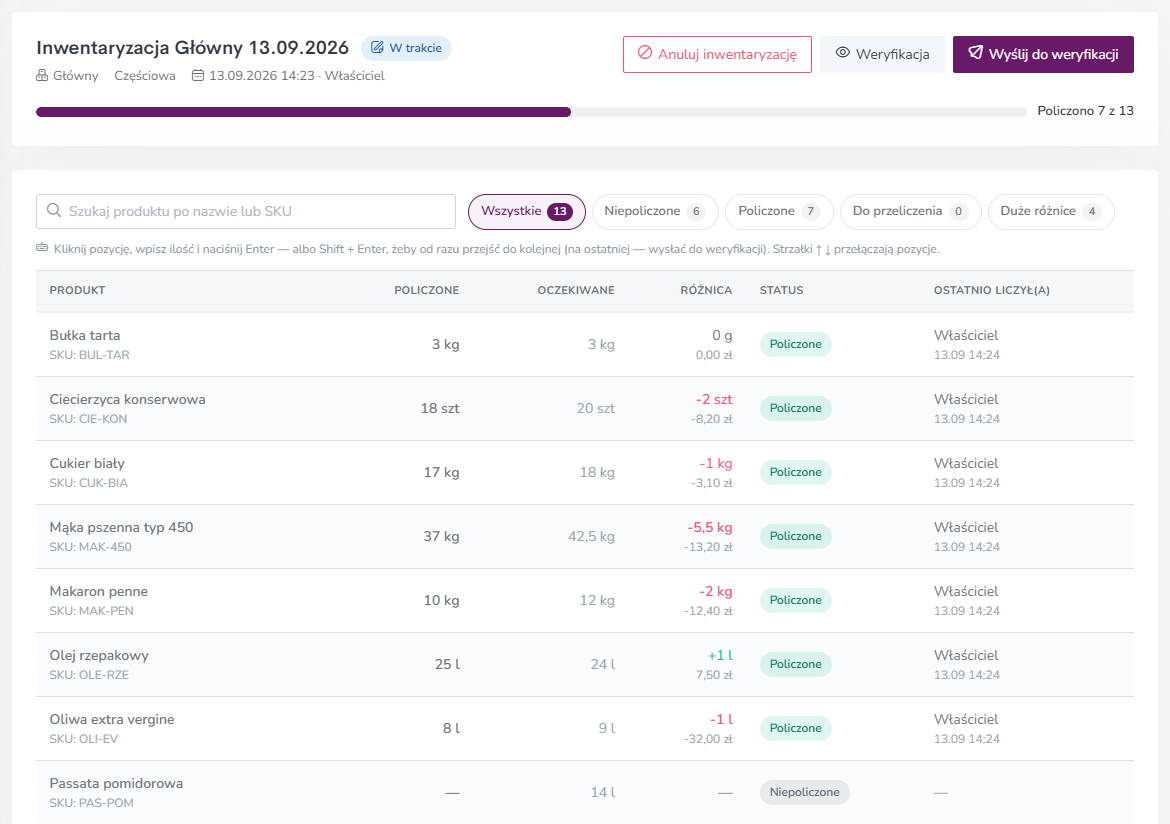Click the calendar icon beside 13.09.2026 14:23
This screenshot has height=824, width=1170.
[x=198, y=75]
